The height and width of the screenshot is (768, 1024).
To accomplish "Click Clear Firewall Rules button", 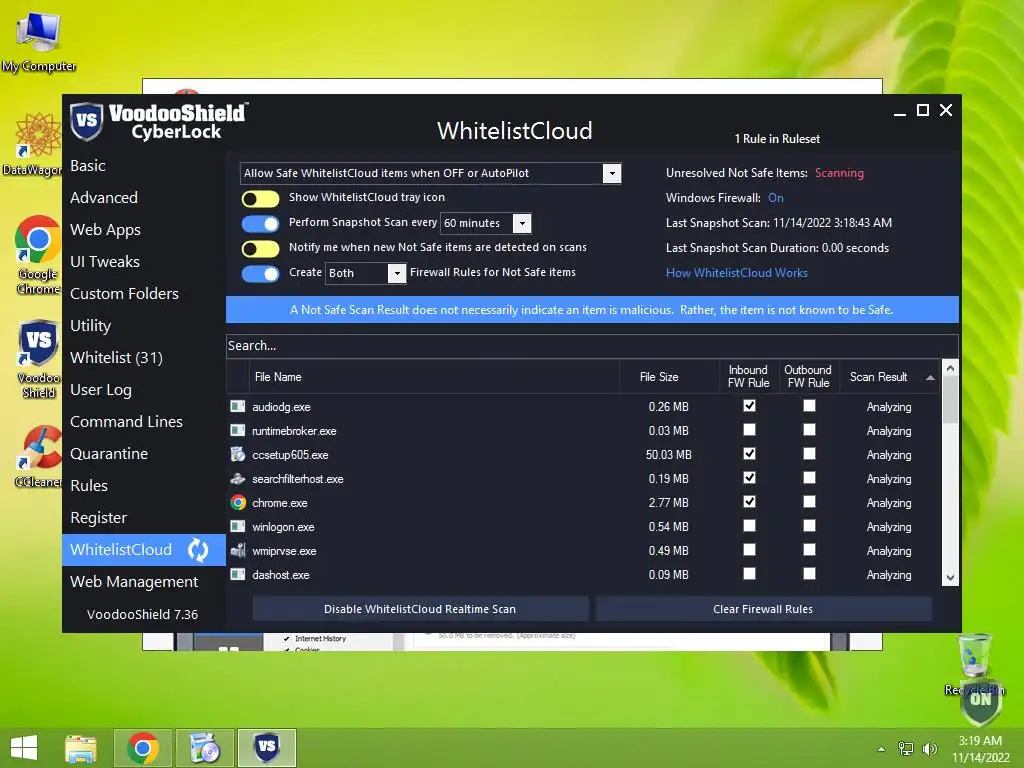I will [763, 609].
